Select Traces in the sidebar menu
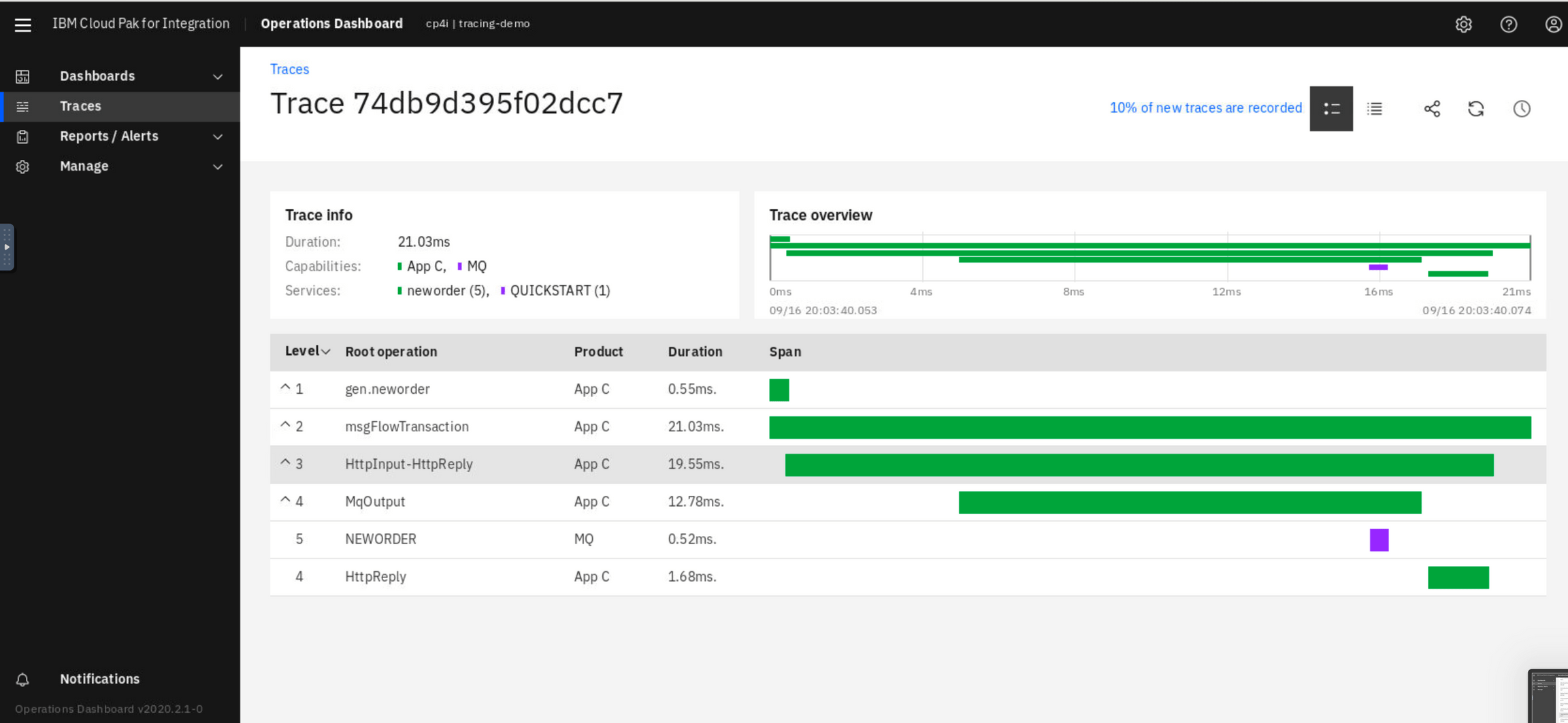Image resolution: width=1568 pixels, height=723 pixels. (x=80, y=106)
